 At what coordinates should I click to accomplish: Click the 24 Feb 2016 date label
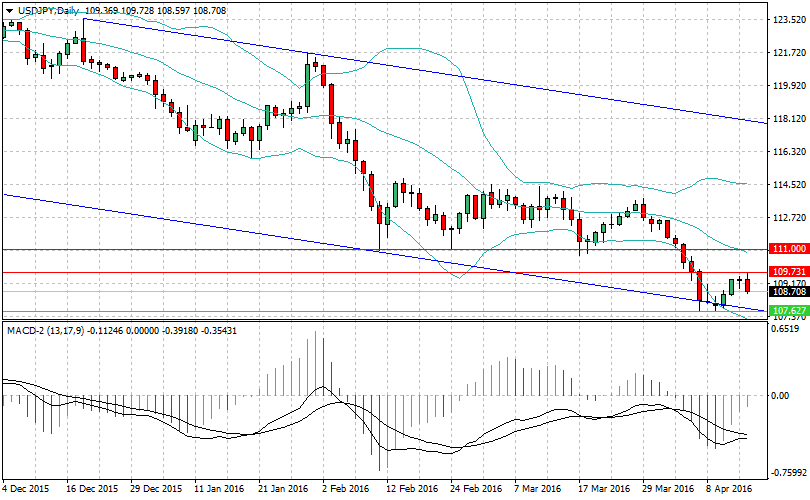(476, 489)
